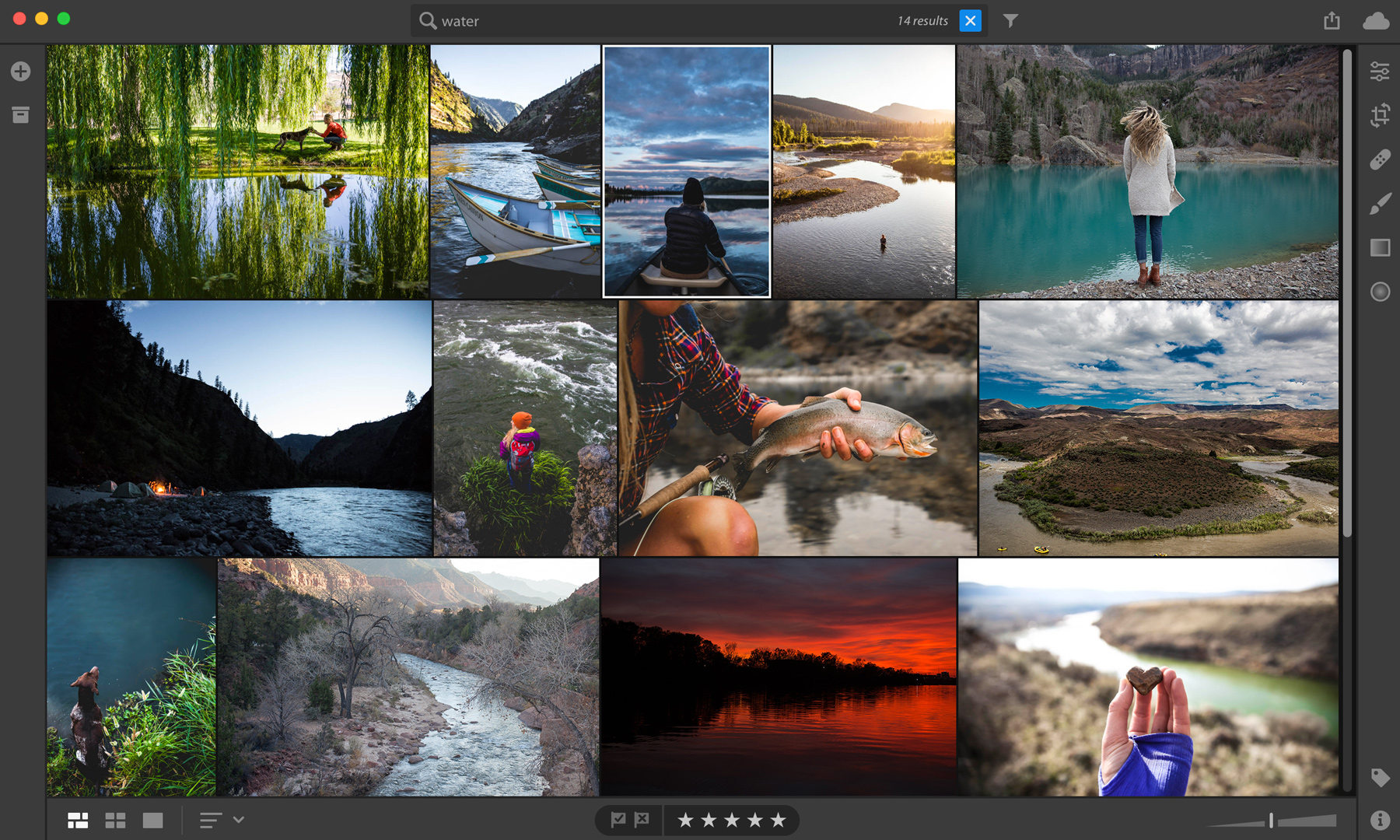This screenshot has height=840, width=1400.
Task: Select the Healing Brush tool
Action: tap(1381, 159)
